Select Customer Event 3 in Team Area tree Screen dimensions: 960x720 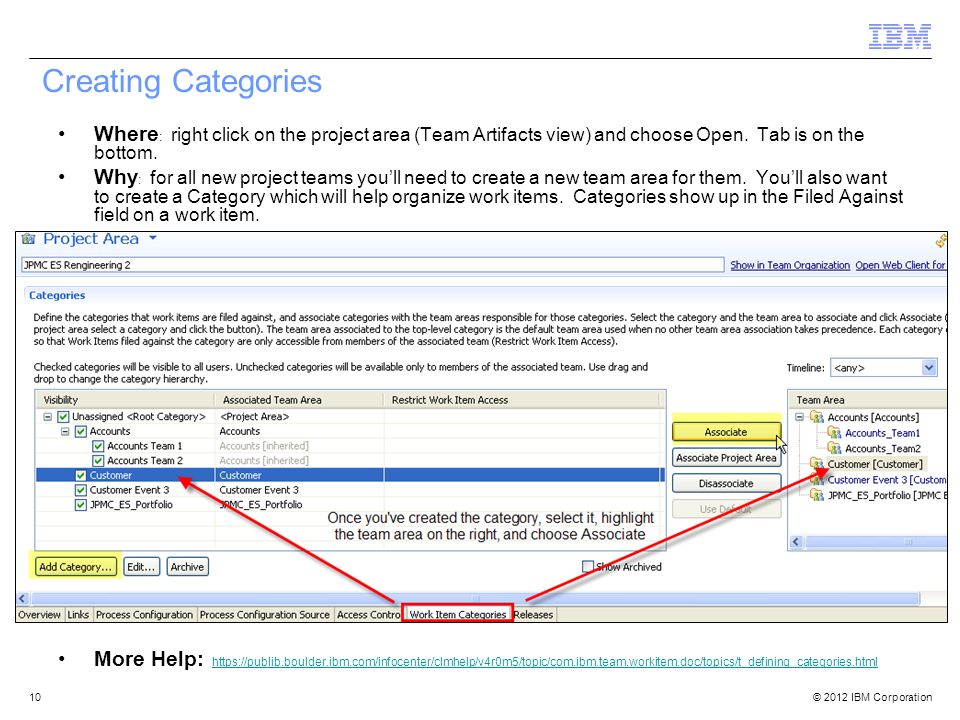pyautogui.click(x=887, y=480)
